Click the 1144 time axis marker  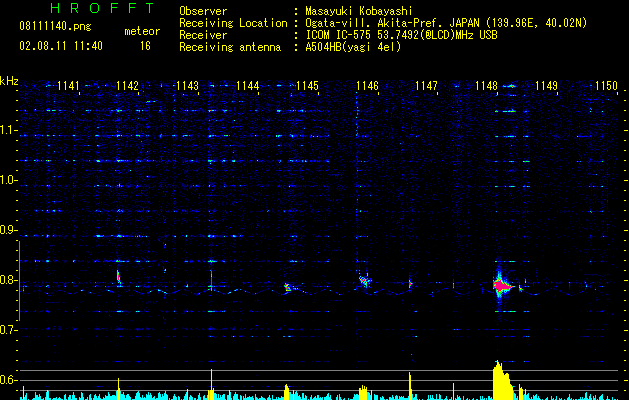248,85
